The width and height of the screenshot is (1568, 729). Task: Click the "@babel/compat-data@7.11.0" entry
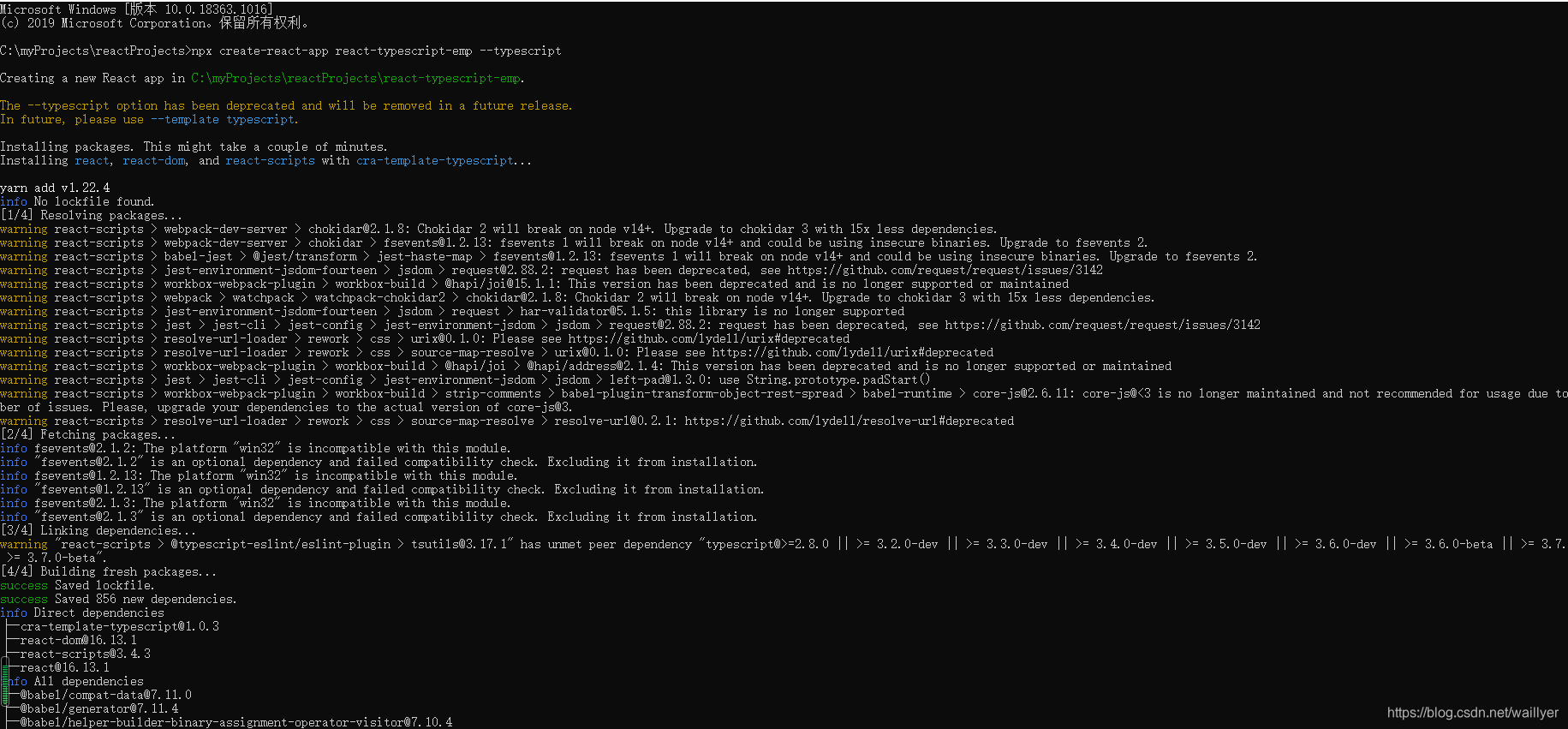pos(106,695)
